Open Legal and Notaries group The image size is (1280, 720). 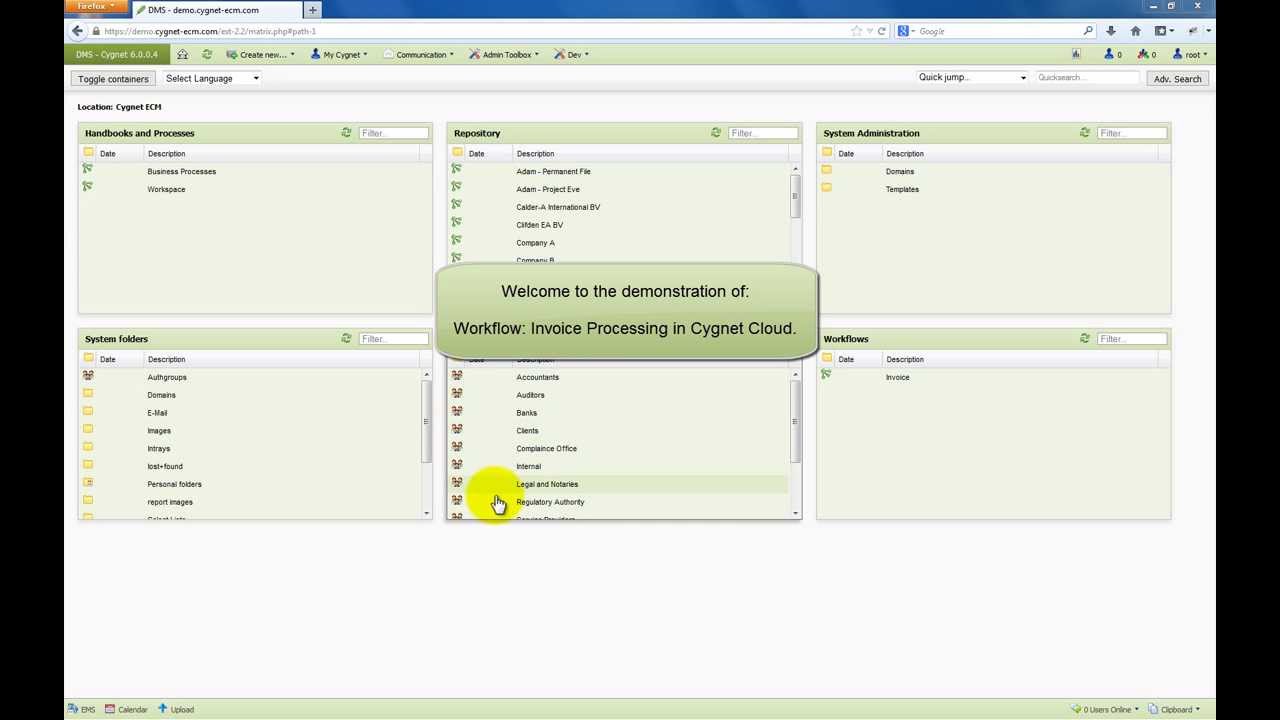coord(547,484)
